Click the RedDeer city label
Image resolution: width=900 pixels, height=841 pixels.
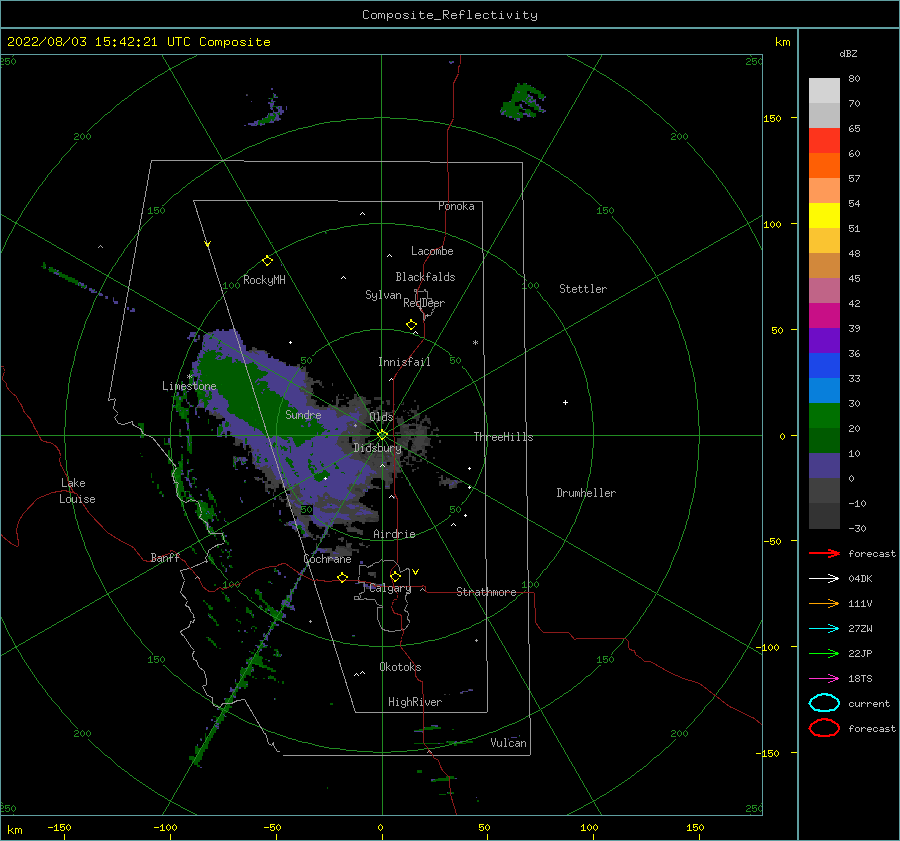tap(424, 303)
